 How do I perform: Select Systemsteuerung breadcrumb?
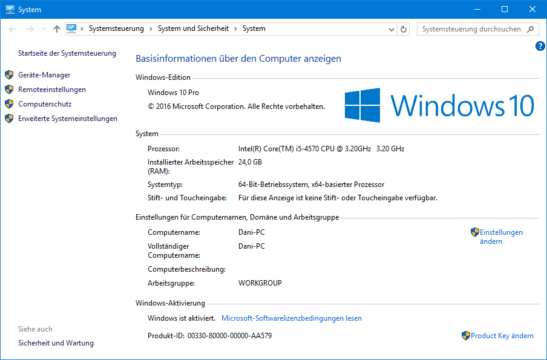click(116, 29)
